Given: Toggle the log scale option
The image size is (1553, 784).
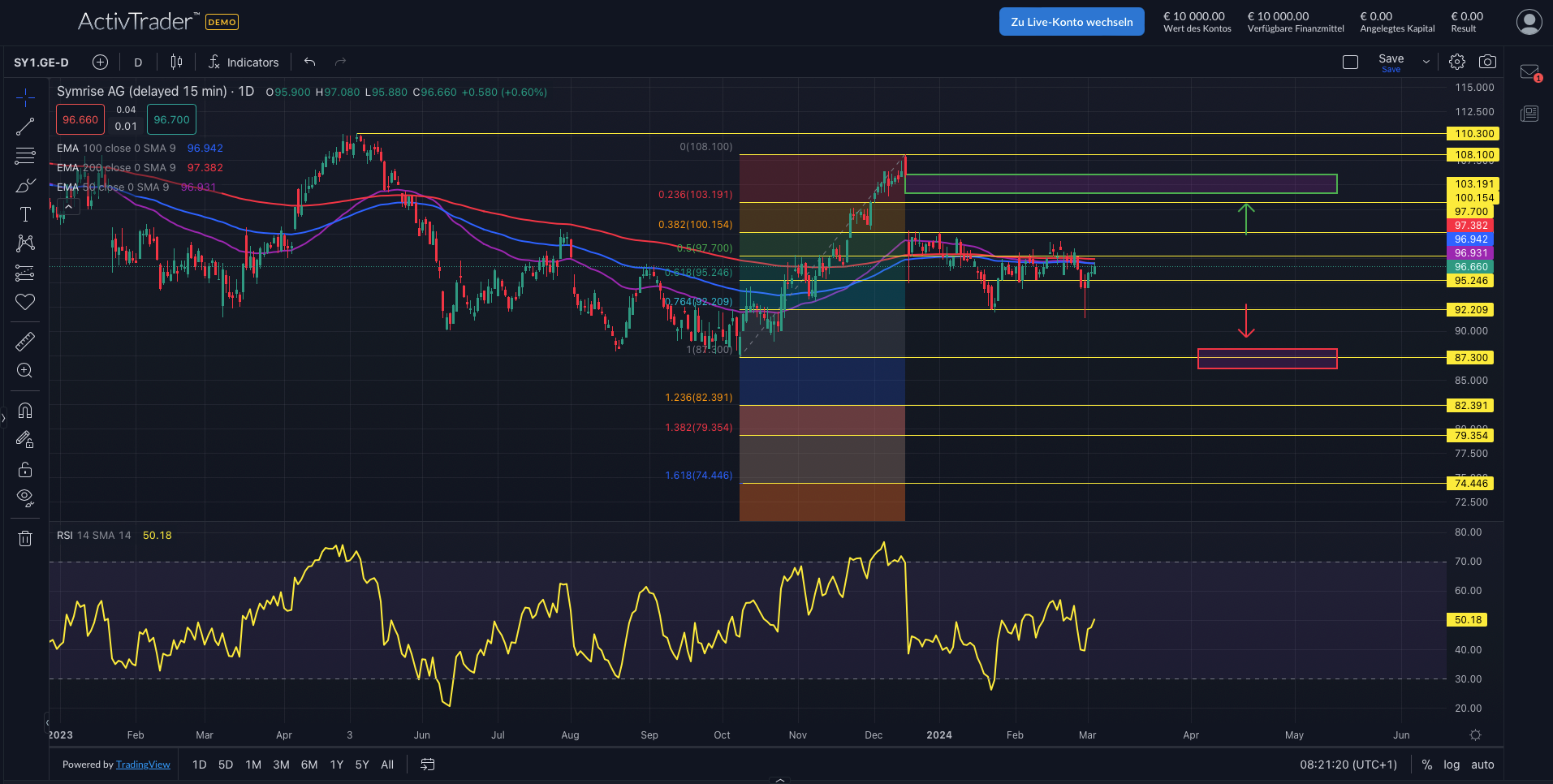Looking at the screenshot, I should click(1452, 765).
